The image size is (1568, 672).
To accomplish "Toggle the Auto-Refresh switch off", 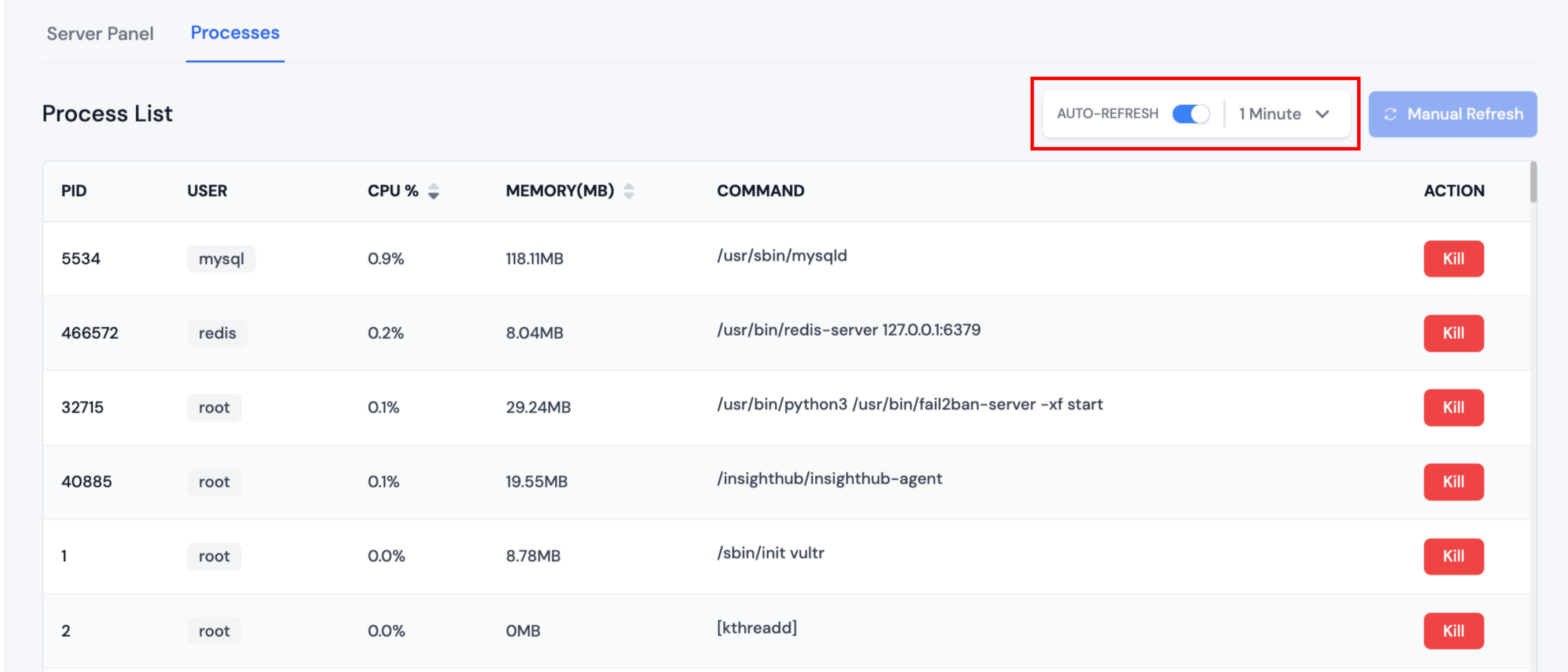I will 1191,114.
